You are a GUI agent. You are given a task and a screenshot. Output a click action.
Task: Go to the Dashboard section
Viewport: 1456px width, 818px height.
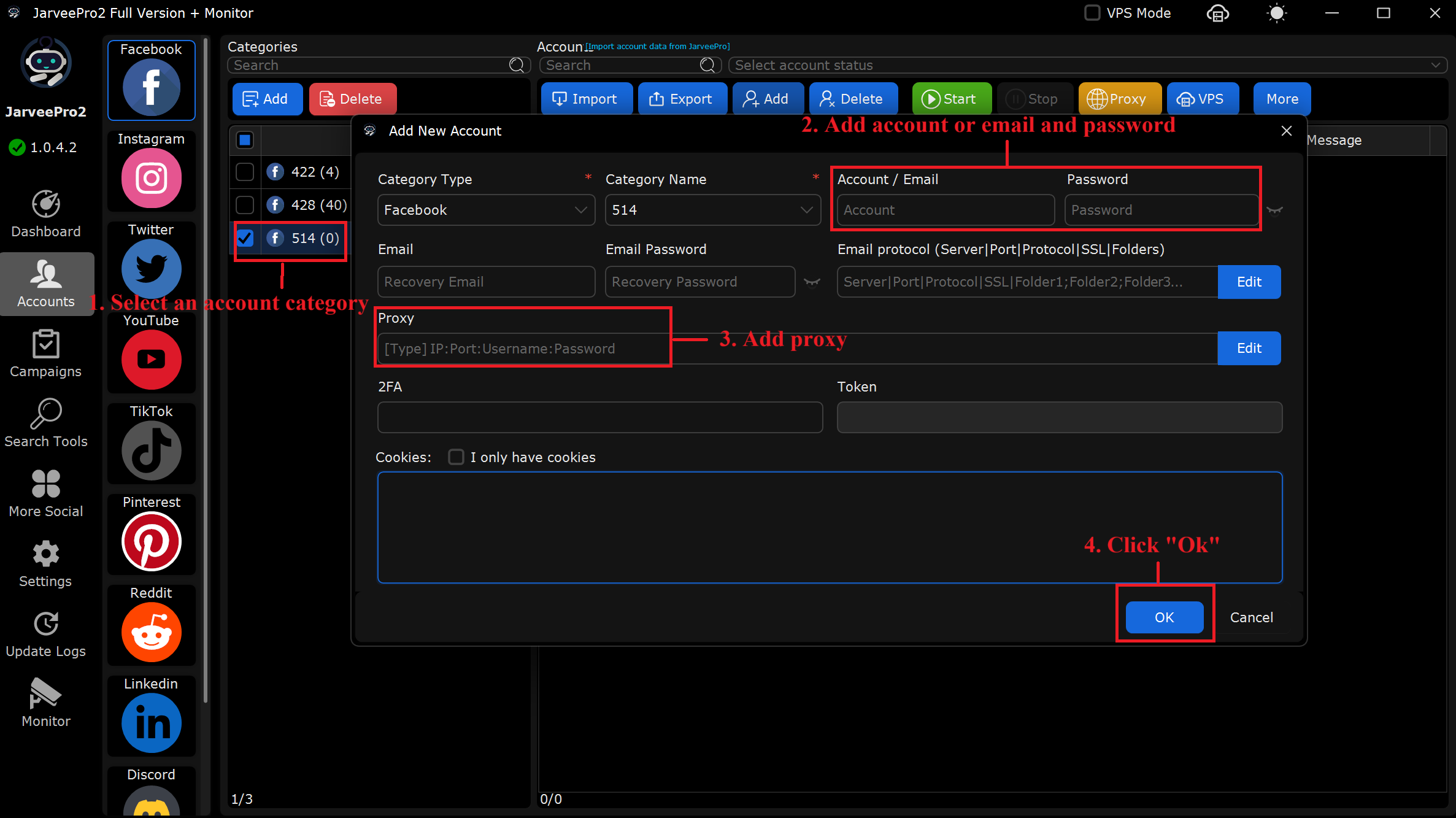tap(46, 214)
